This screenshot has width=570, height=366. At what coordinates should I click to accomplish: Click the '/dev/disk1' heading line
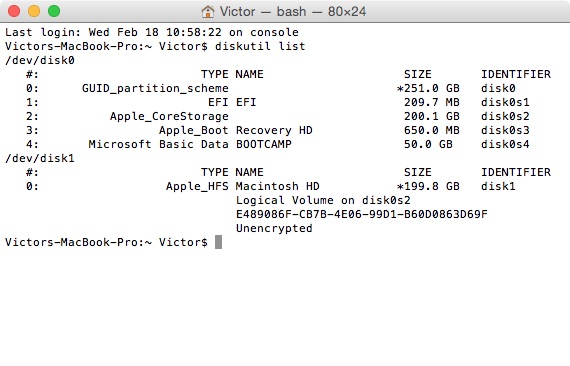(40, 158)
